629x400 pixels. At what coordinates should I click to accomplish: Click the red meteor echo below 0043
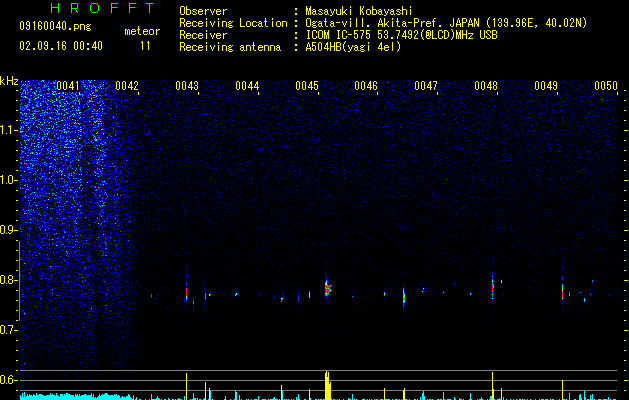click(187, 291)
